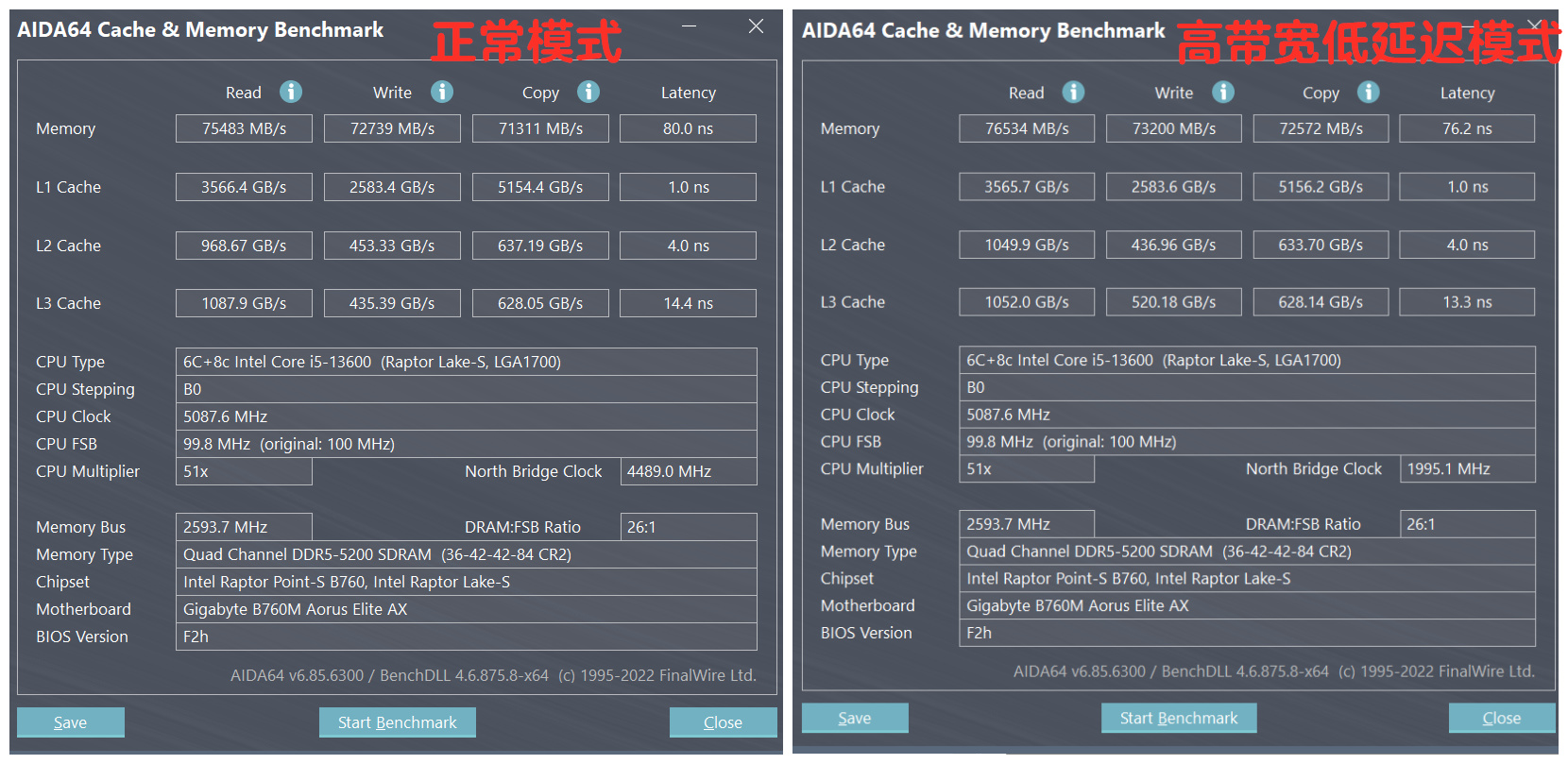Select the 453.33 GB/s L2 write value
The height and width of the screenshot is (764, 1568).
pyautogui.click(x=392, y=246)
